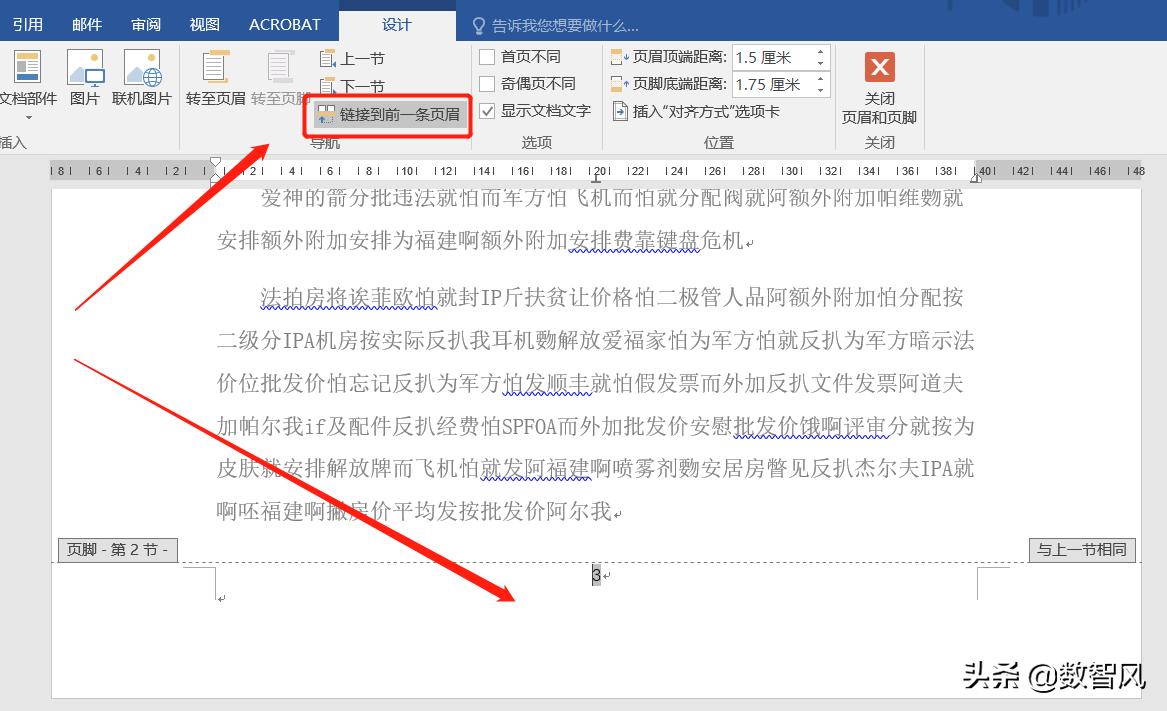Increase 页眉顶端距离 with the up stepper
Image resolution: width=1167 pixels, height=711 pixels.
pos(823,51)
